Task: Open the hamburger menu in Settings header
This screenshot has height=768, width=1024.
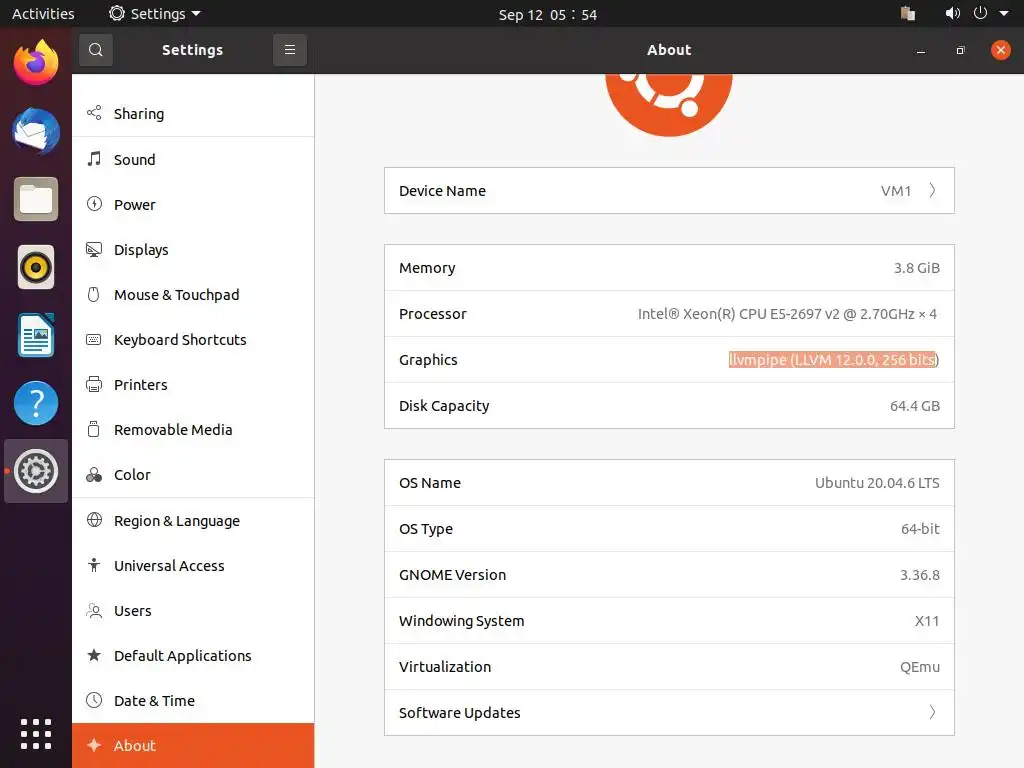Action: (290, 50)
